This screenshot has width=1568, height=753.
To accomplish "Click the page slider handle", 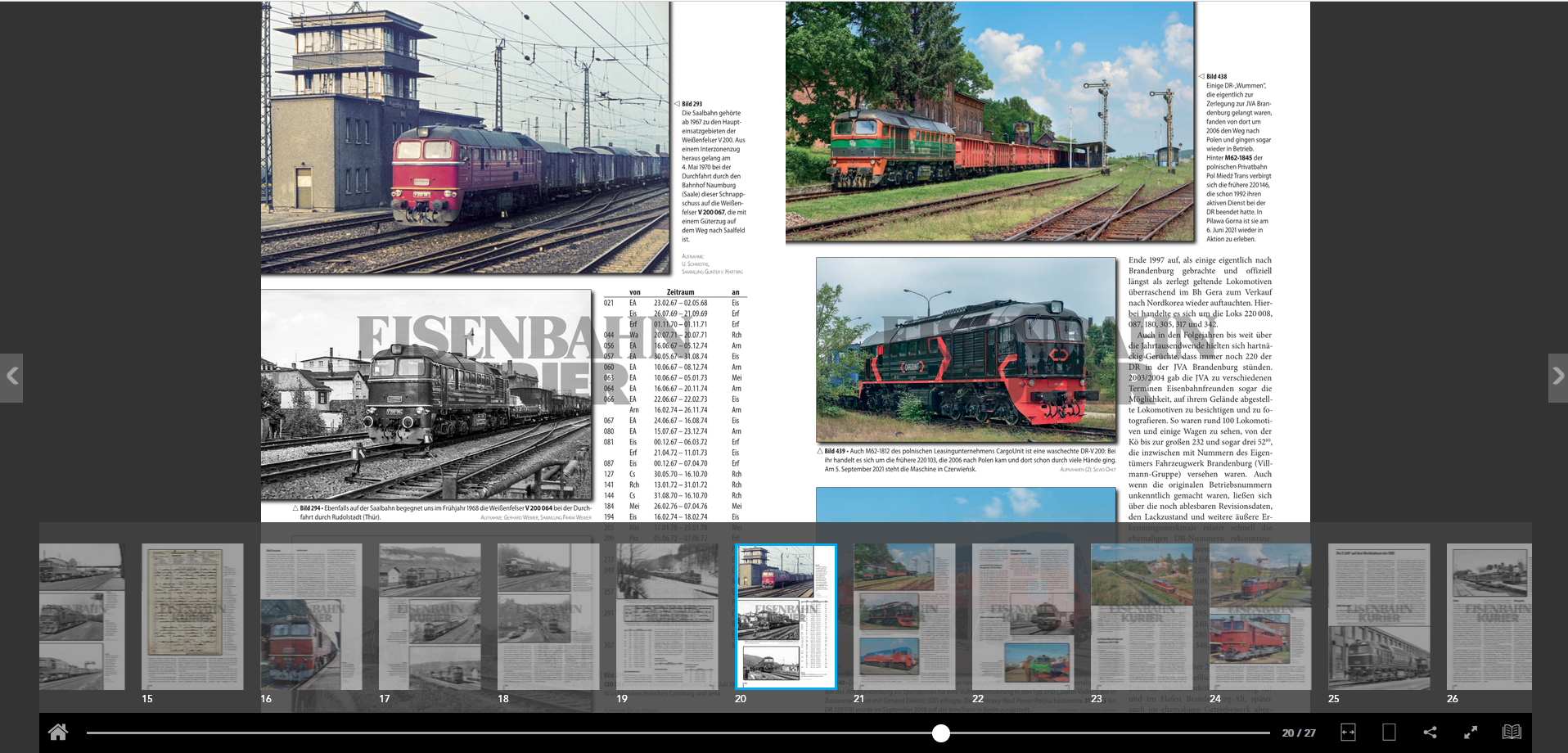I will click(941, 733).
